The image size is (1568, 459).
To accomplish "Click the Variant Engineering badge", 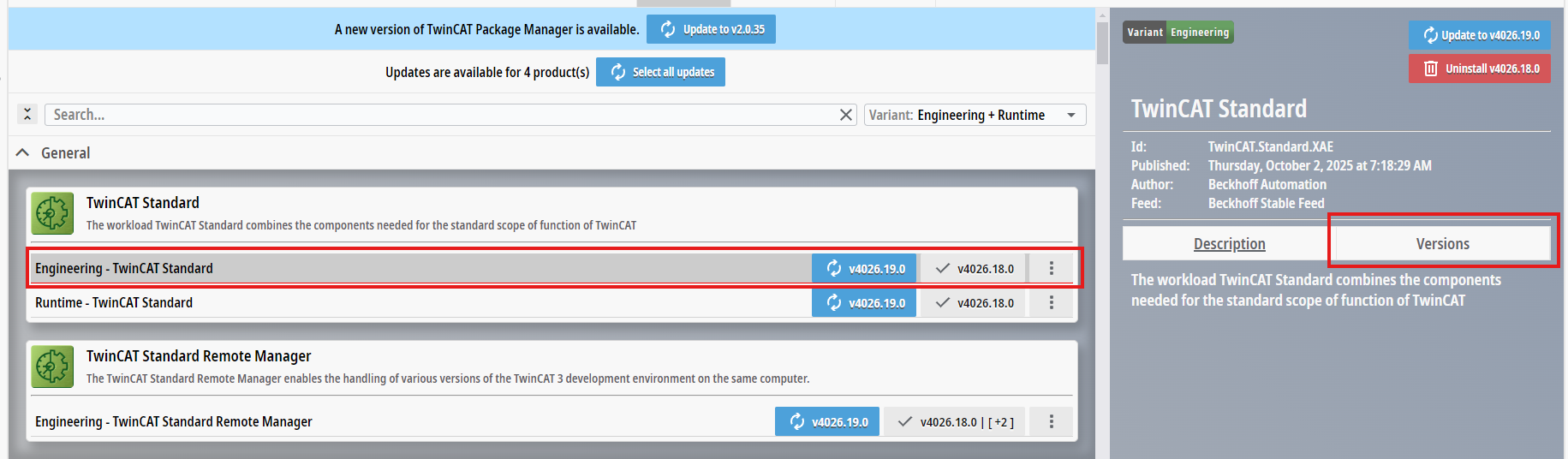I will pyautogui.click(x=1178, y=33).
